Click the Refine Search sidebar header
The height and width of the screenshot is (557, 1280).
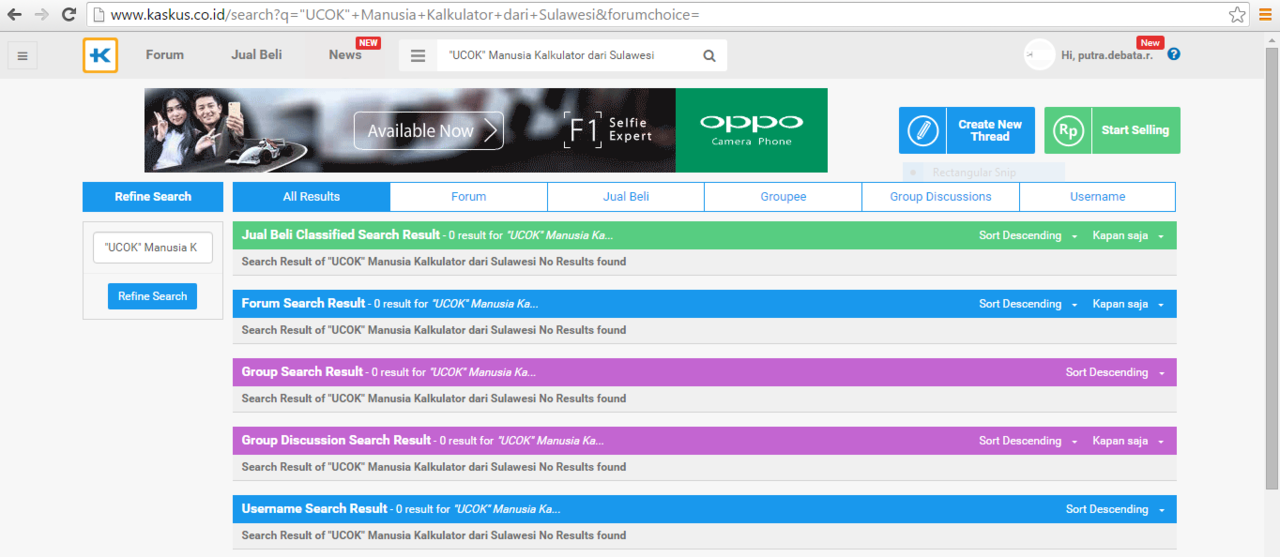pos(153,197)
